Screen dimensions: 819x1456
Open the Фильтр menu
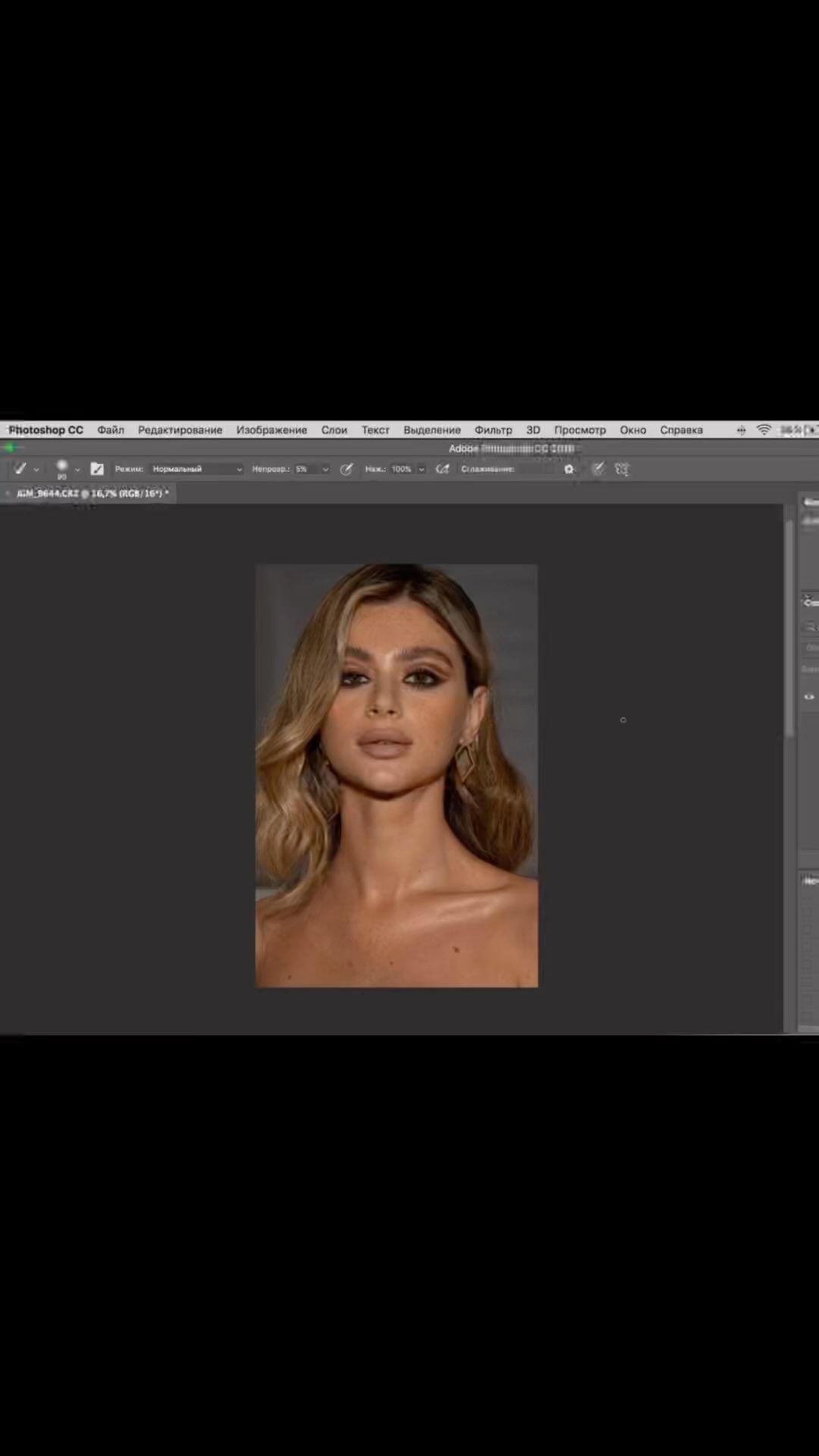coord(493,430)
